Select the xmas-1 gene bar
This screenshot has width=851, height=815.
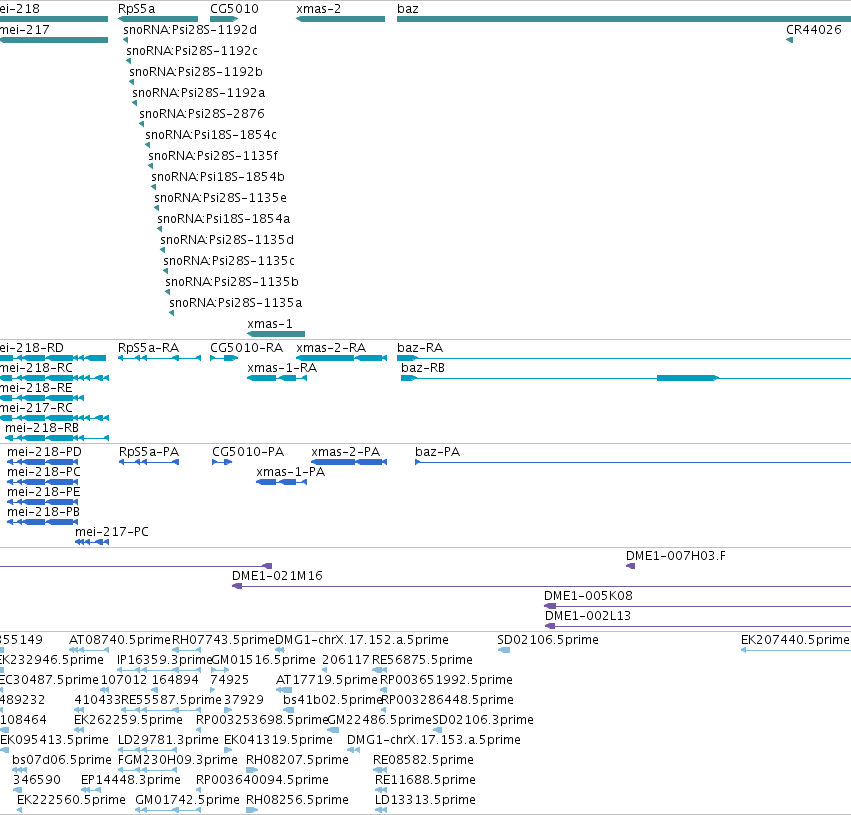(276, 334)
